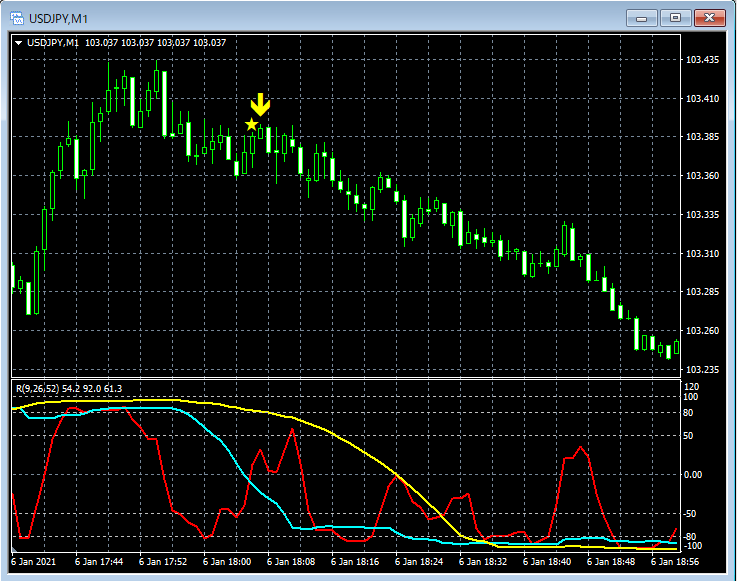Viewport: 738px width, 581px height.
Task: Click the 0.00 level on indicator scale
Action: pos(693,475)
